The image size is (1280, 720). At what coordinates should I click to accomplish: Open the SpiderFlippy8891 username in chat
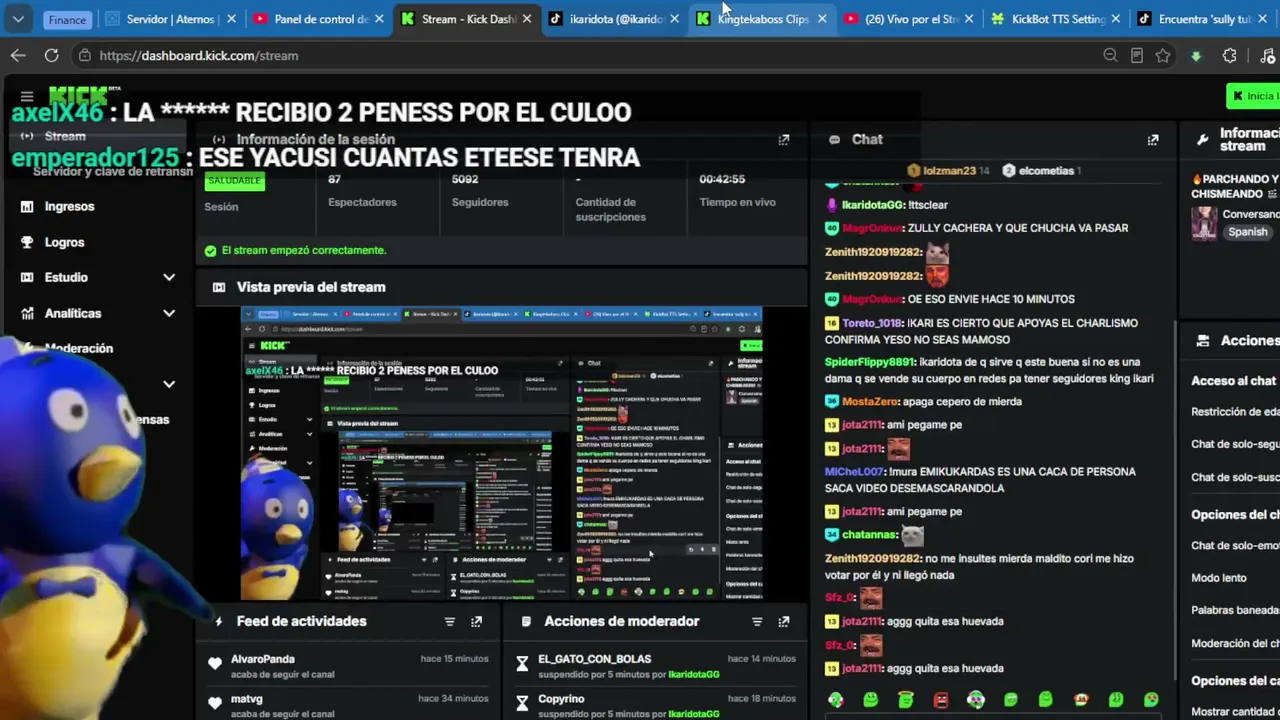pos(870,362)
